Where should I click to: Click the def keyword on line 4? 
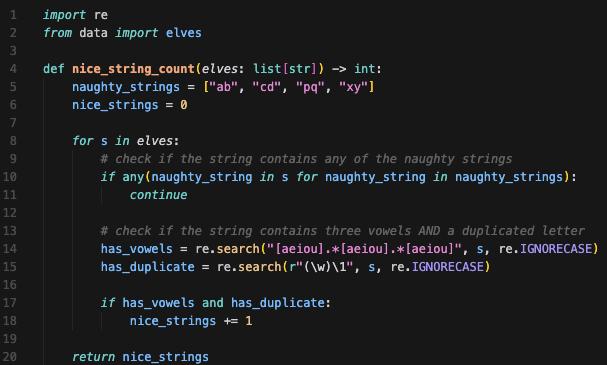coord(54,69)
